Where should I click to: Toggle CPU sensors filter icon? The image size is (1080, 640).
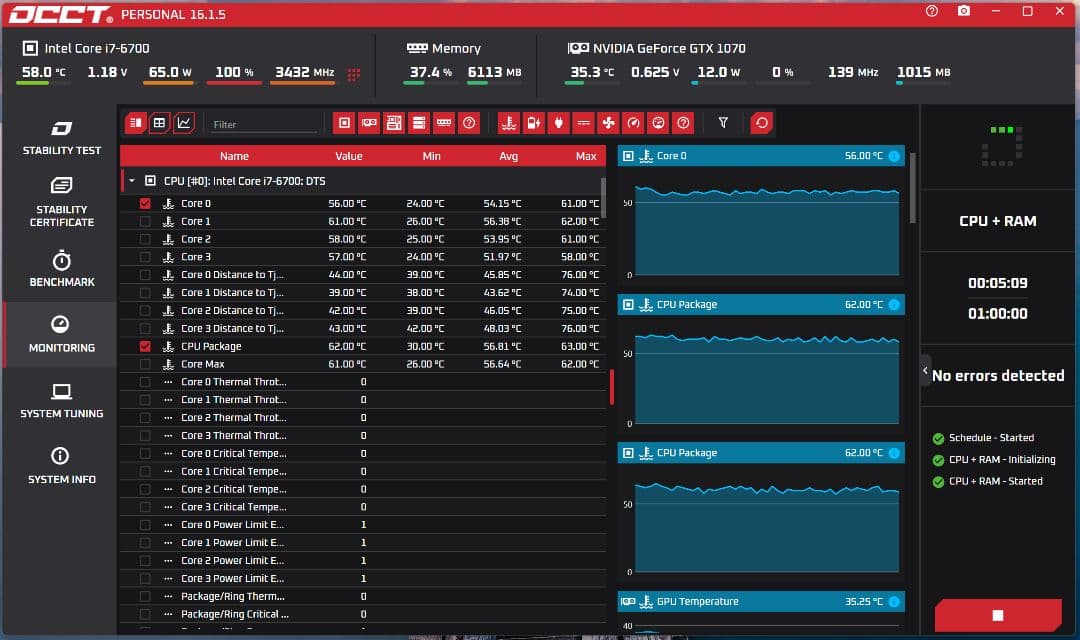[x=344, y=123]
